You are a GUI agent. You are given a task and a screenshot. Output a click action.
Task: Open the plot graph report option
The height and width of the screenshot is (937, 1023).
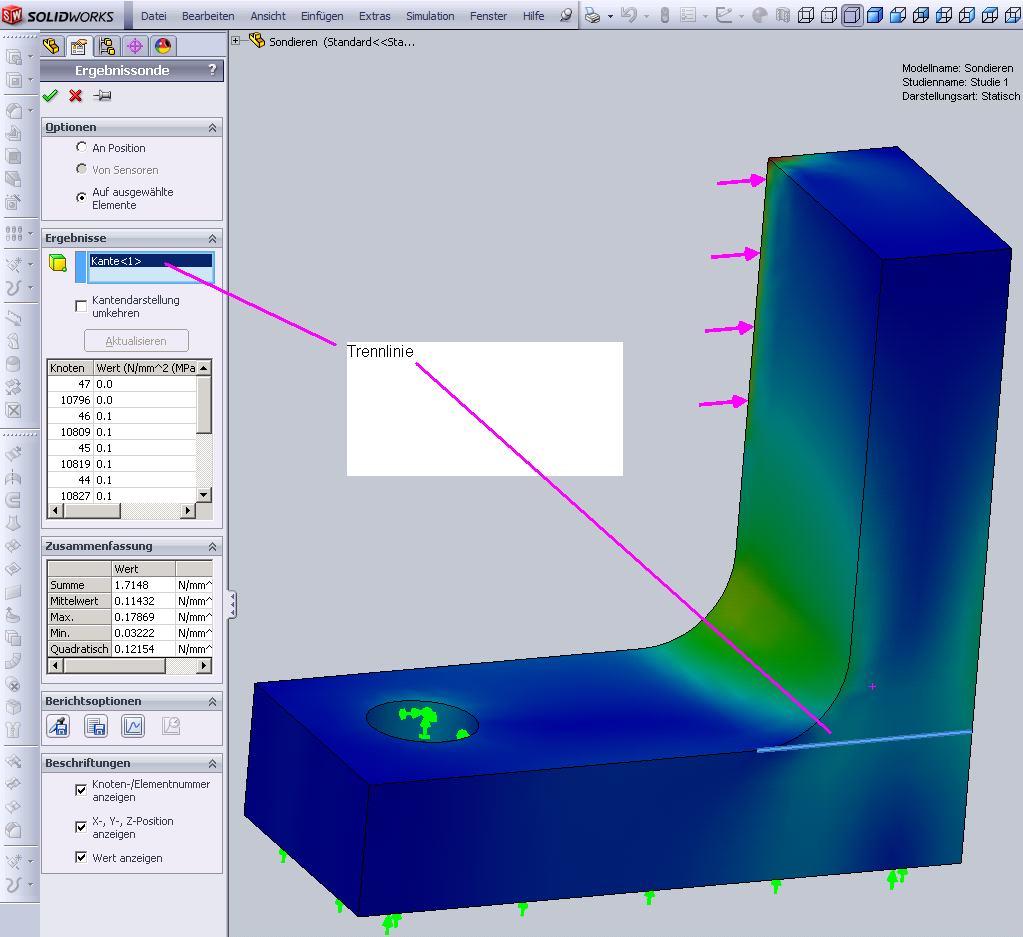[x=133, y=727]
